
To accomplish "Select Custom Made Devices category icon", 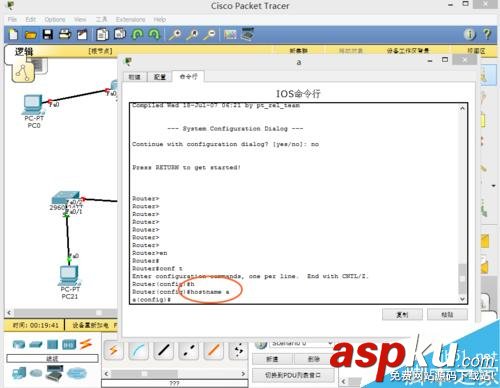I will [54, 373].
